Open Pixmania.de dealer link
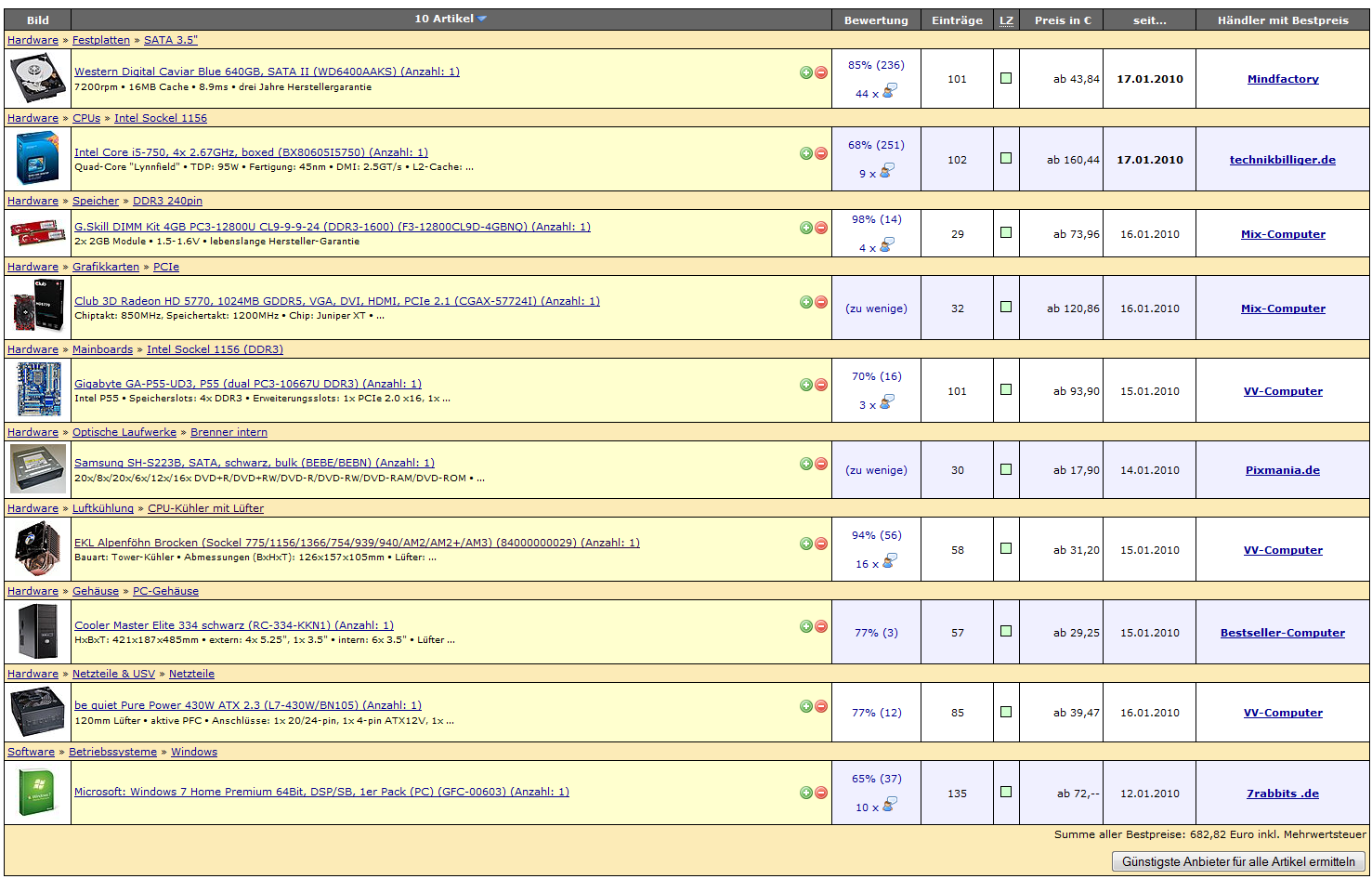This screenshot has height=879, width=1372. click(1283, 470)
